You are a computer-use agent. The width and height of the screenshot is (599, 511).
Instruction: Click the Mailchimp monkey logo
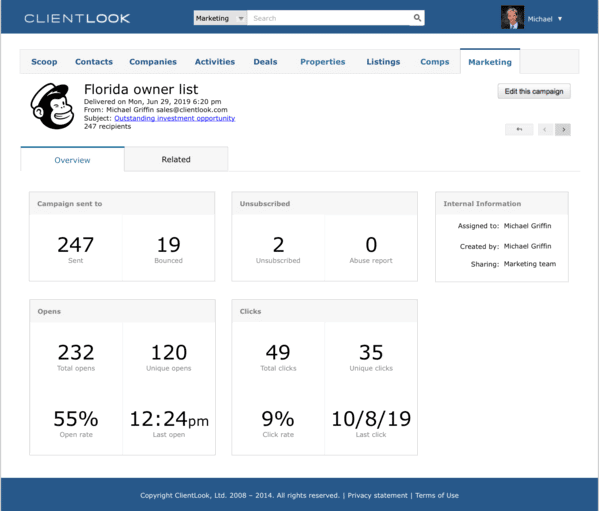tap(52, 106)
